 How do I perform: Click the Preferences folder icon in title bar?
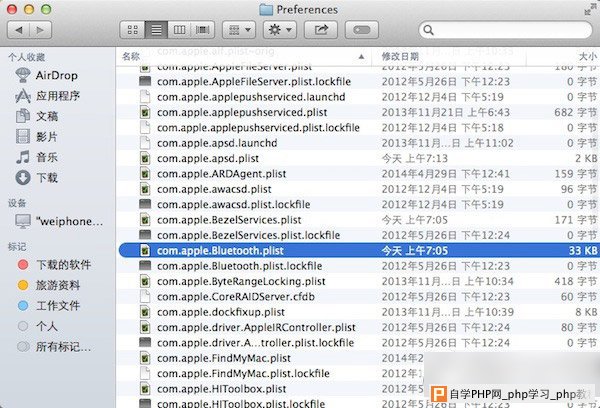tap(266, 10)
